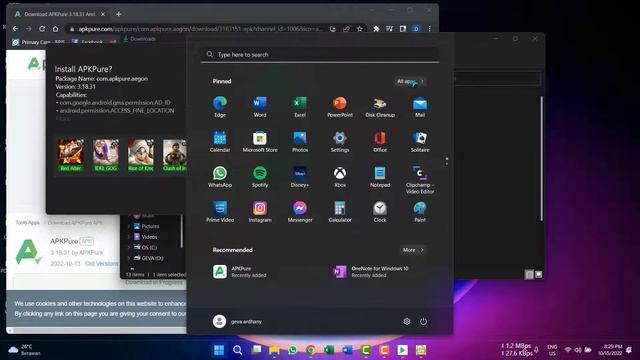Open a new Chrome tab
640x360 pixels.
[x=119, y=14]
